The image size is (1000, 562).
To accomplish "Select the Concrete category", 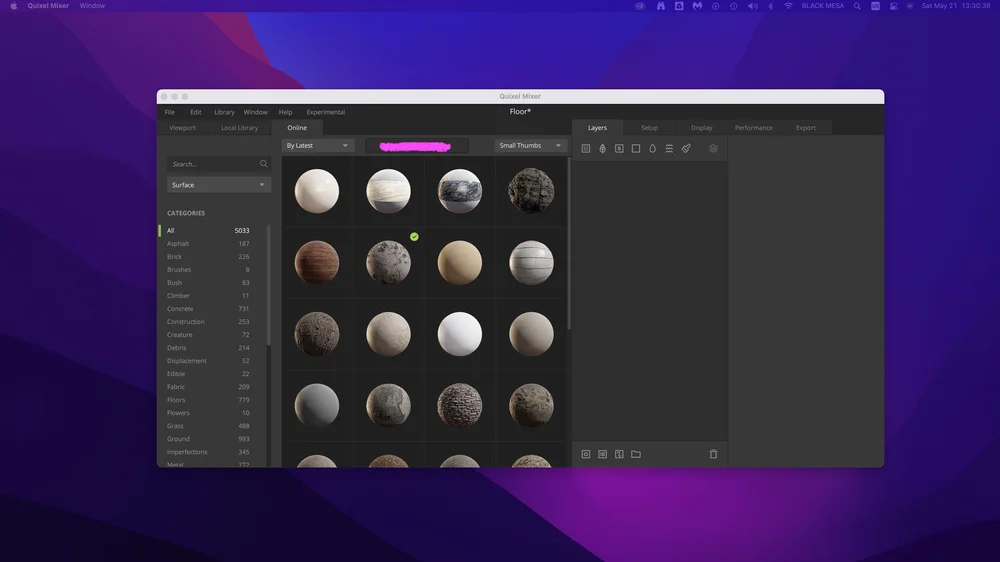I will pos(208,309).
